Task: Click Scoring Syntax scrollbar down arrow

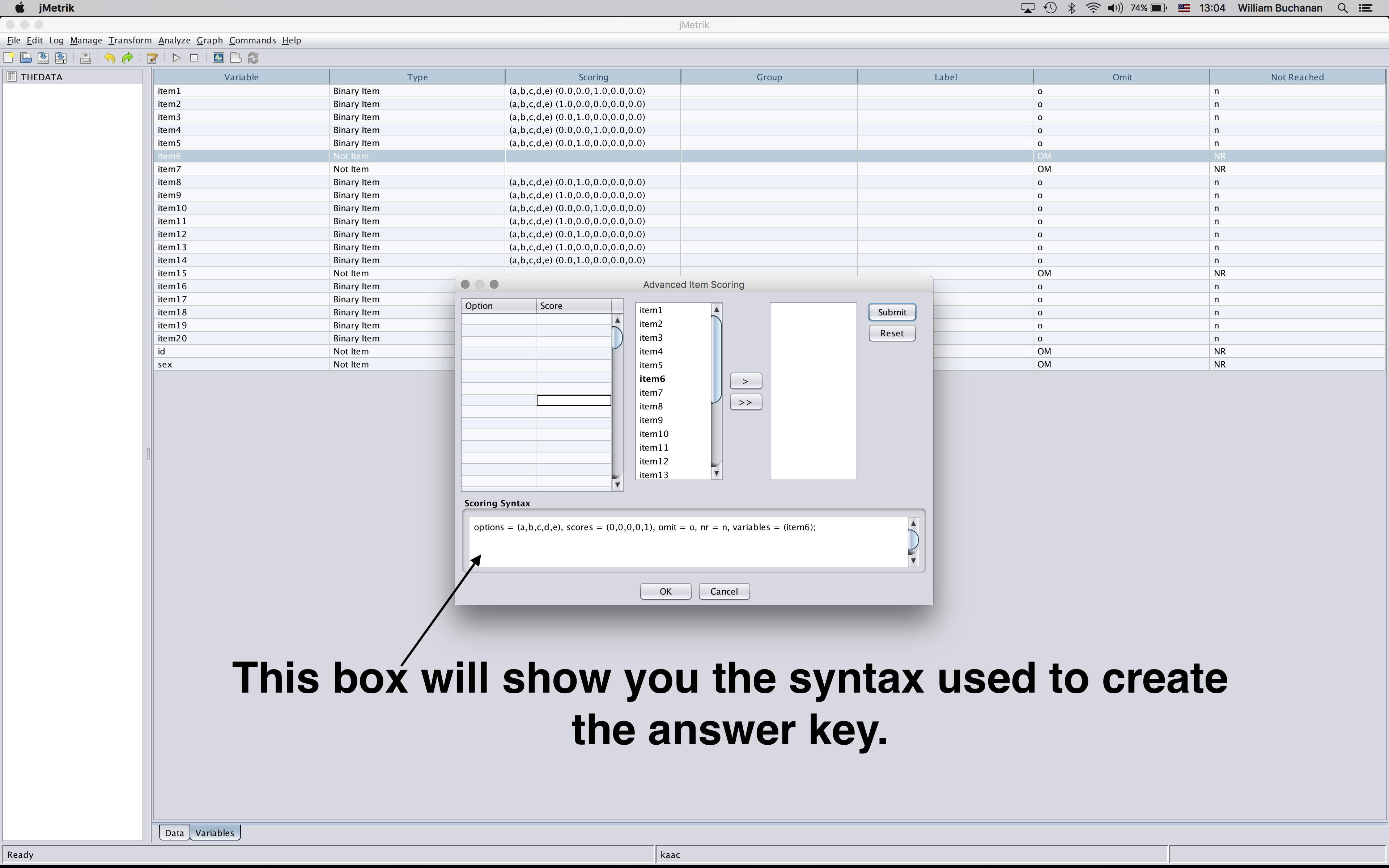Action: (x=913, y=561)
